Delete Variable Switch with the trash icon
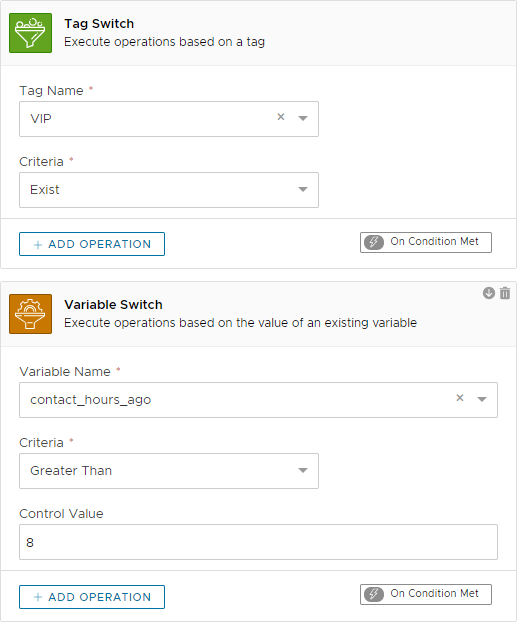This screenshot has width=517, height=622. pyautogui.click(x=505, y=293)
